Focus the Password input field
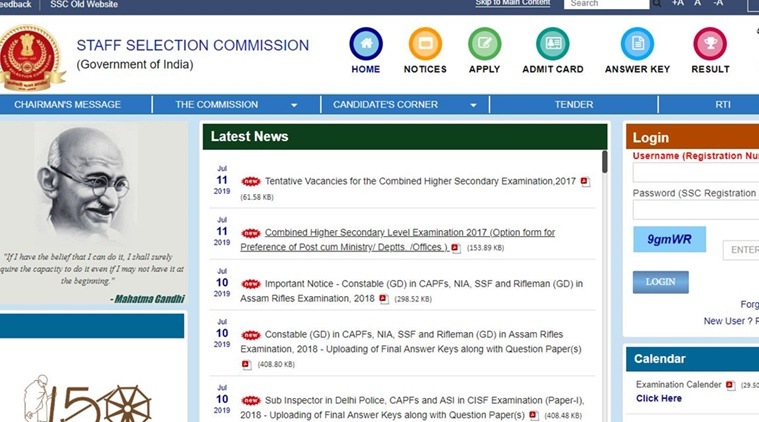 [x=696, y=210]
